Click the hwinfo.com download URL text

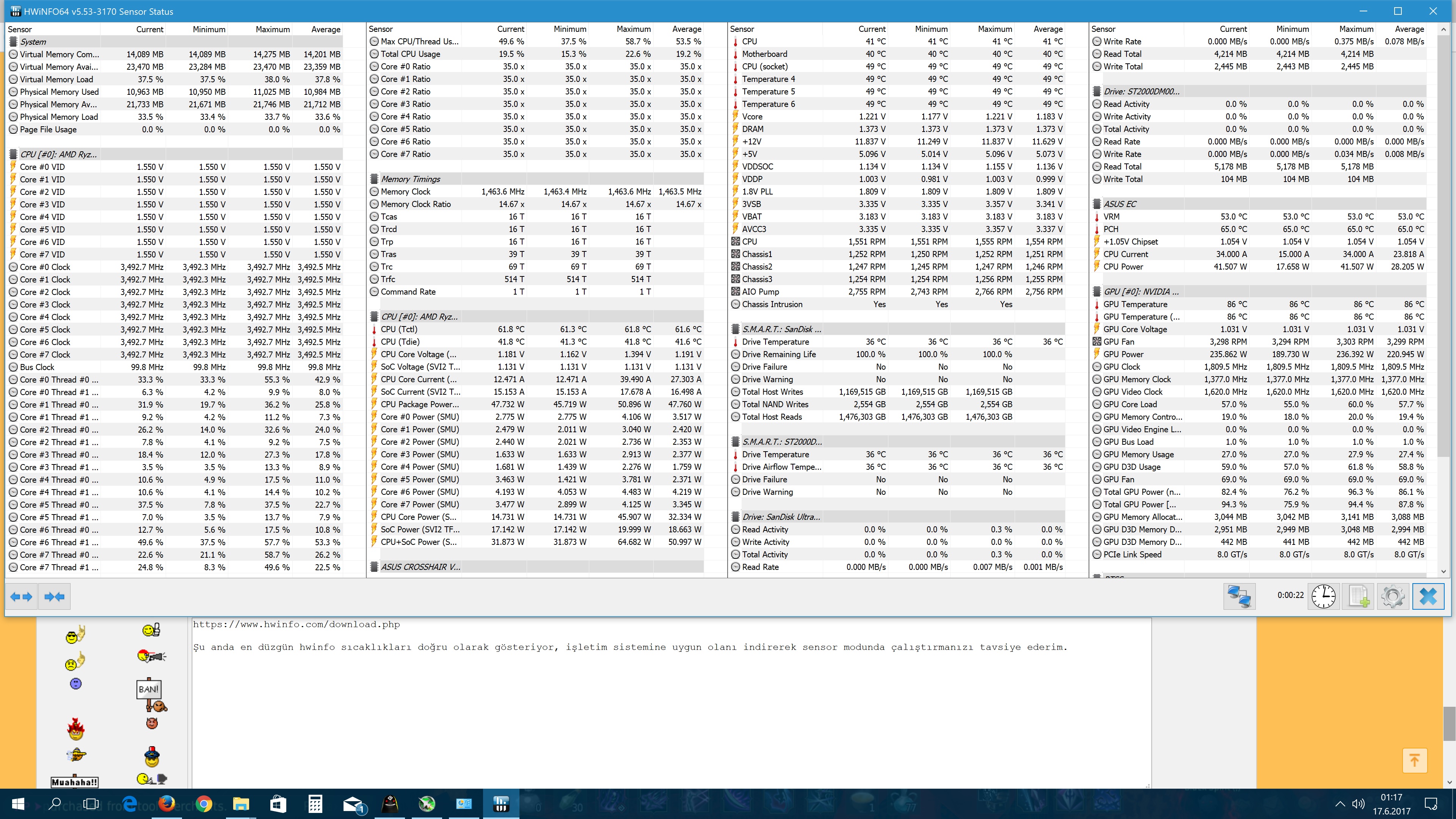point(296,624)
